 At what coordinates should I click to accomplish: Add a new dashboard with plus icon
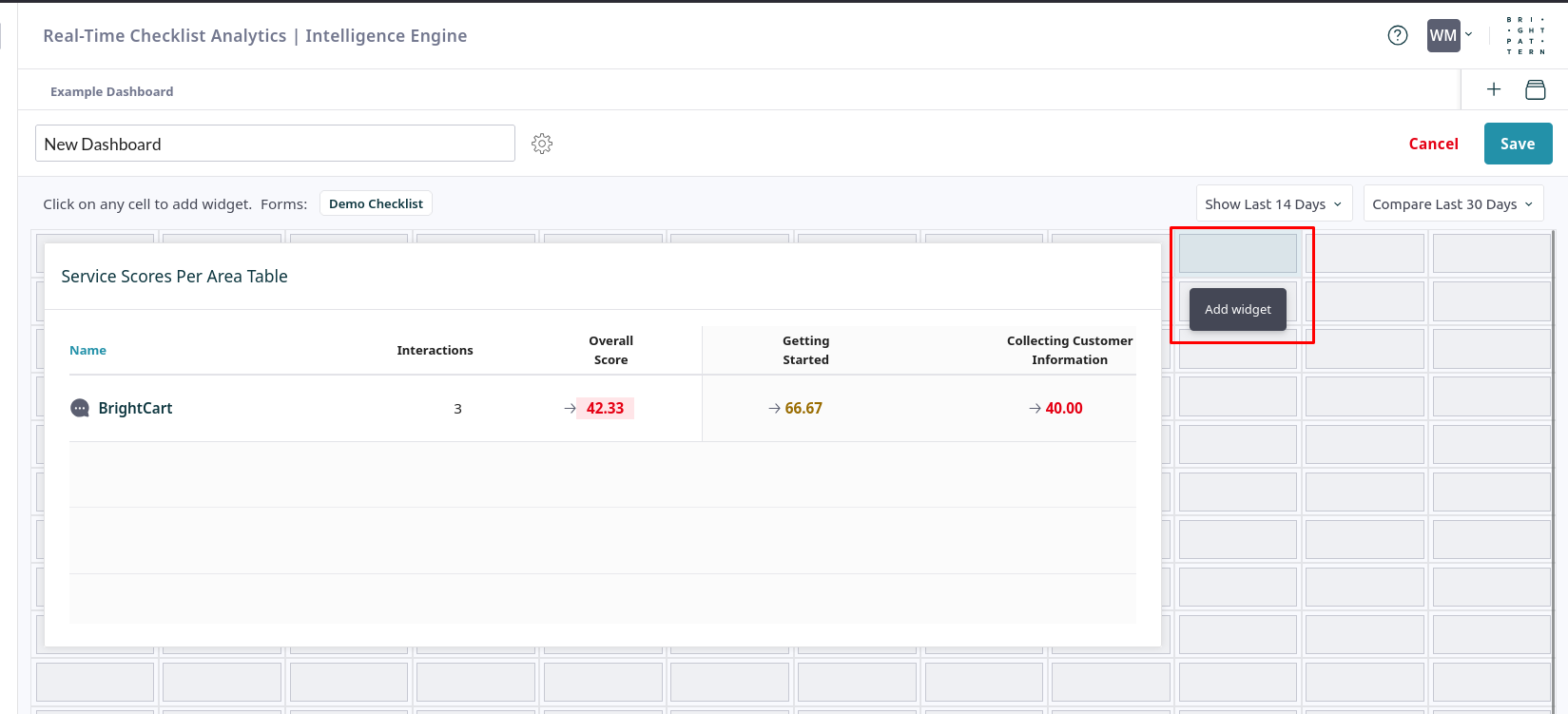pyautogui.click(x=1494, y=89)
